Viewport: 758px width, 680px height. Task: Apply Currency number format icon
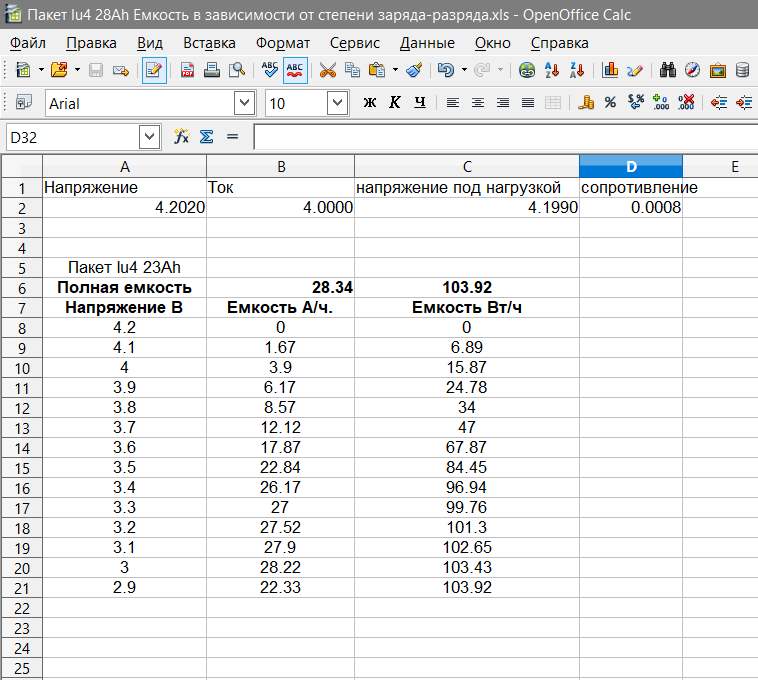coord(586,102)
